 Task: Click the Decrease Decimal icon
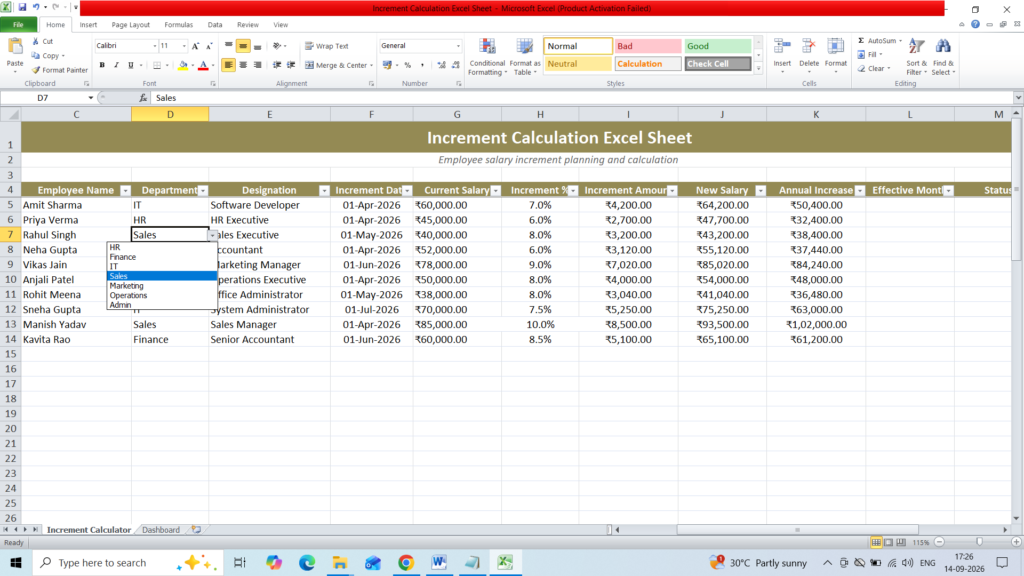point(455,65)
